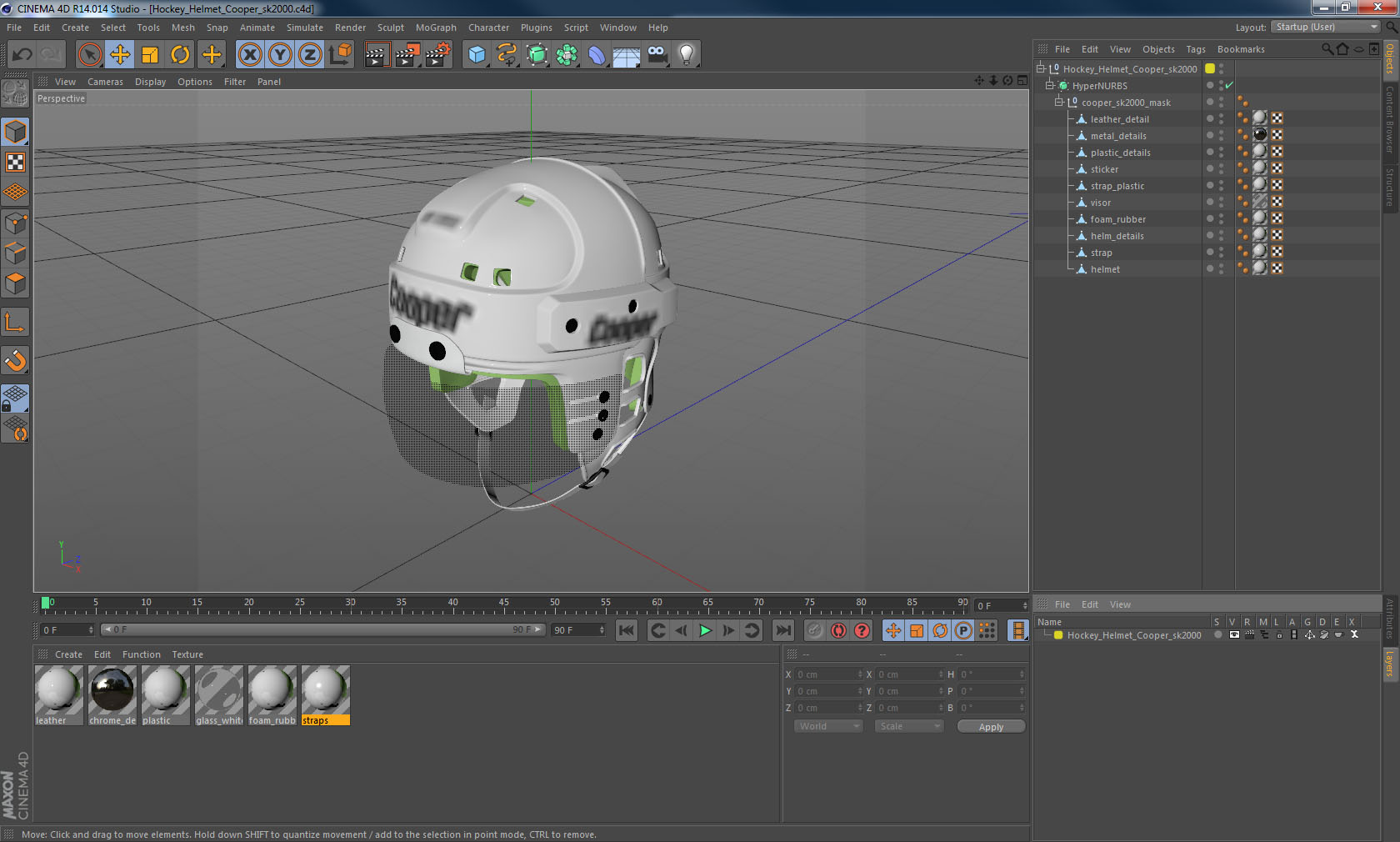
Task: Click the Record Active Objects keyframe button
Action: (x=815, y=630)
